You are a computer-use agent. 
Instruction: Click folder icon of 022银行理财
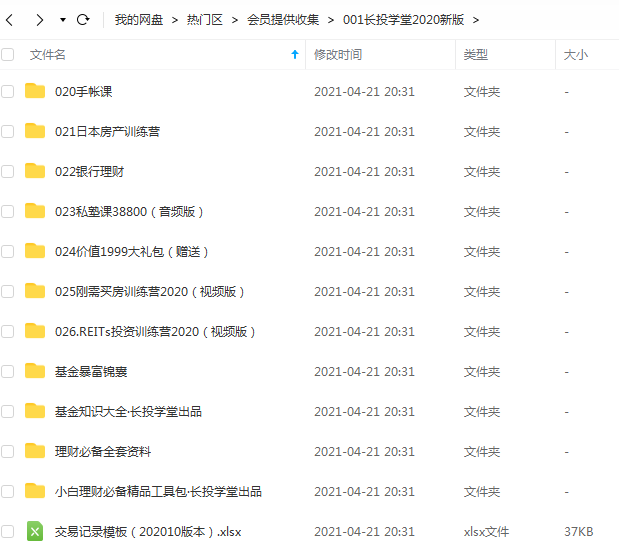(35, 171)
